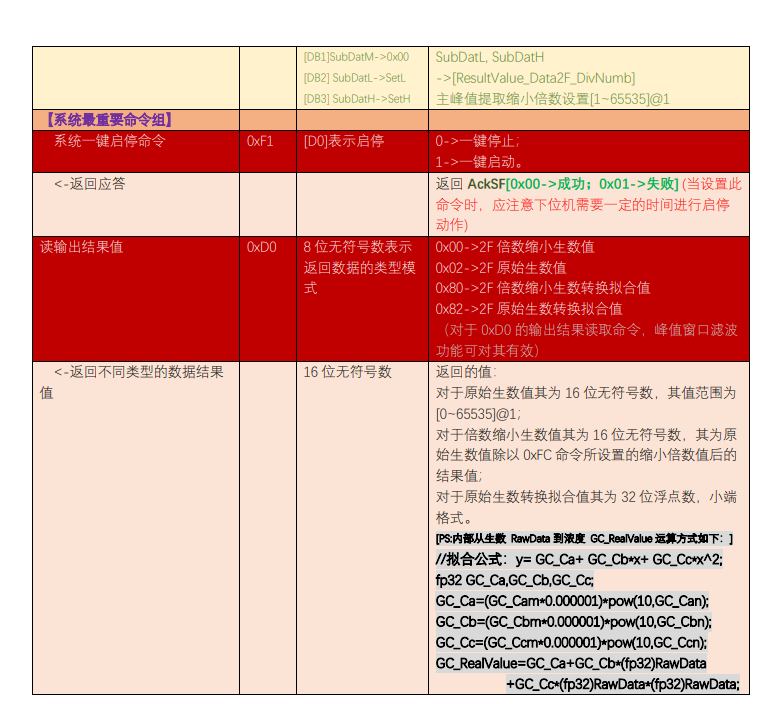Click the [DB3] SubDatH->SetH entry
Screen dimensions: 758x704
(x=356, y=99)
